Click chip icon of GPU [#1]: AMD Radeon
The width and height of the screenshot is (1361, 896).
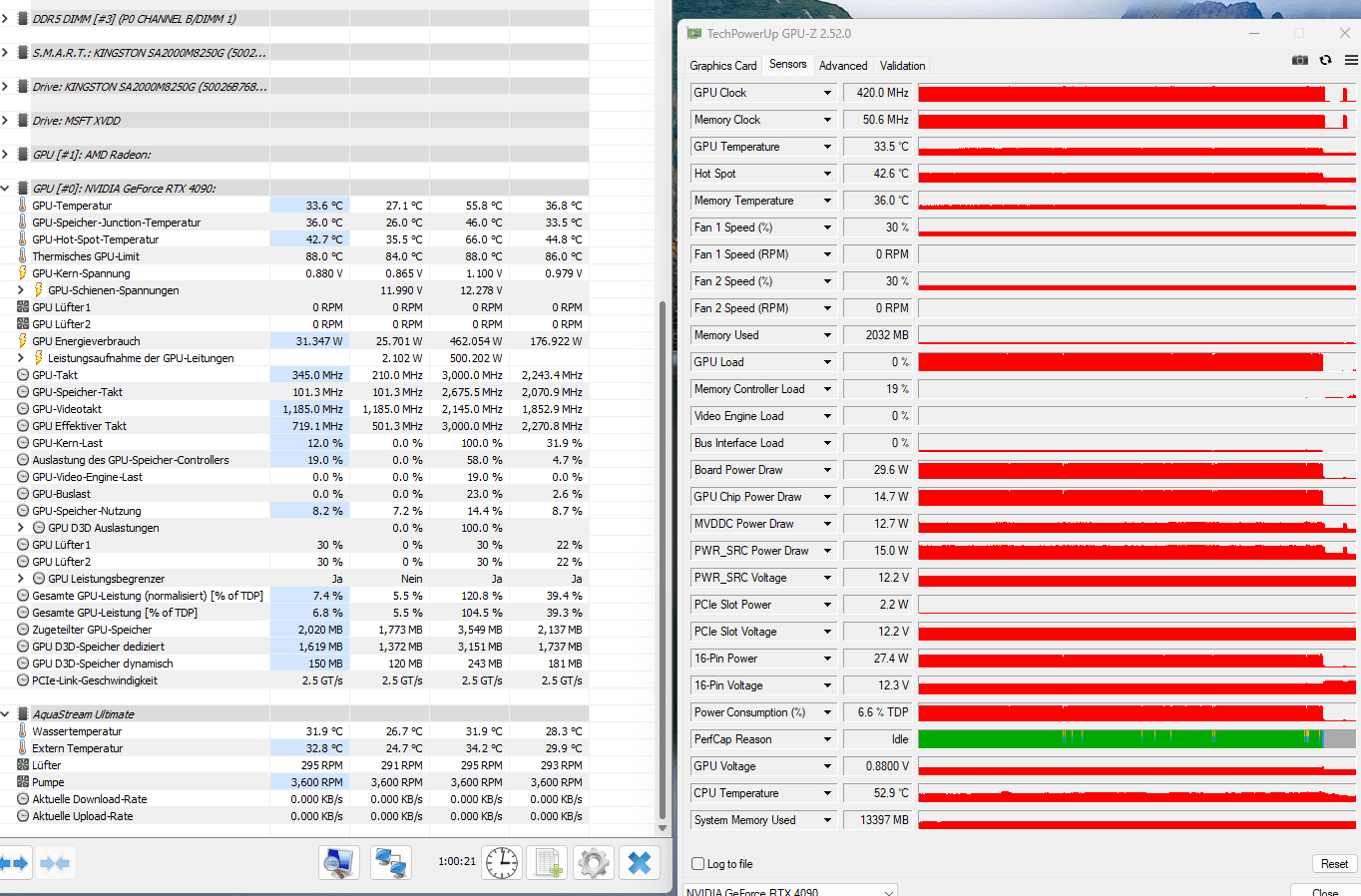pyautogui.click(x=23, y=154)
